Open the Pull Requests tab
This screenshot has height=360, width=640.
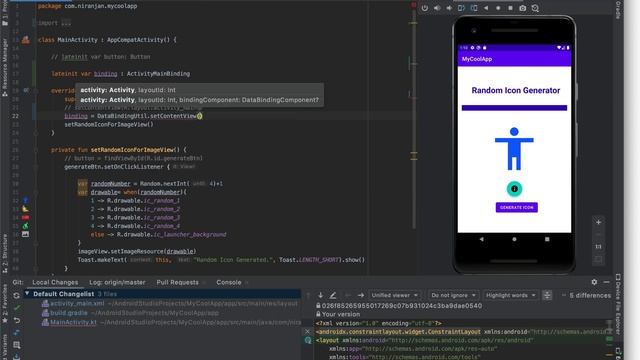tap(177, 282)
